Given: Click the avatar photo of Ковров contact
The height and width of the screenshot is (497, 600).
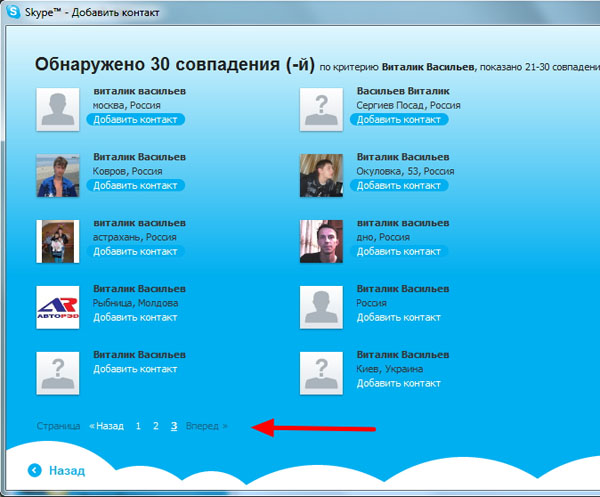Looking at the screenshot, I should pyautogui.click(x=58, y=175).
